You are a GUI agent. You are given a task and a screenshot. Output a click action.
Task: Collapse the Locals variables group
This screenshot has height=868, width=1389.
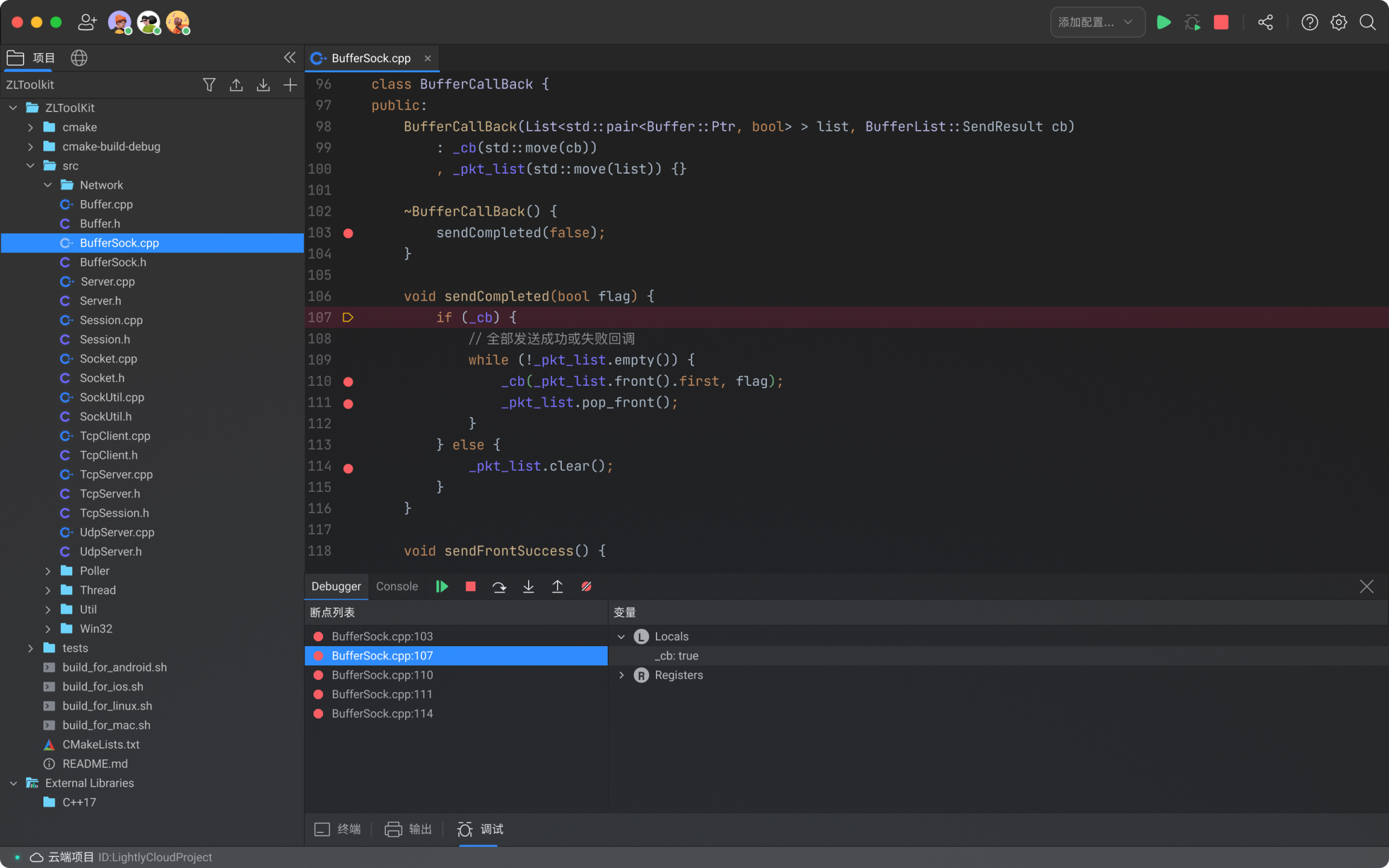coord(621,637)
